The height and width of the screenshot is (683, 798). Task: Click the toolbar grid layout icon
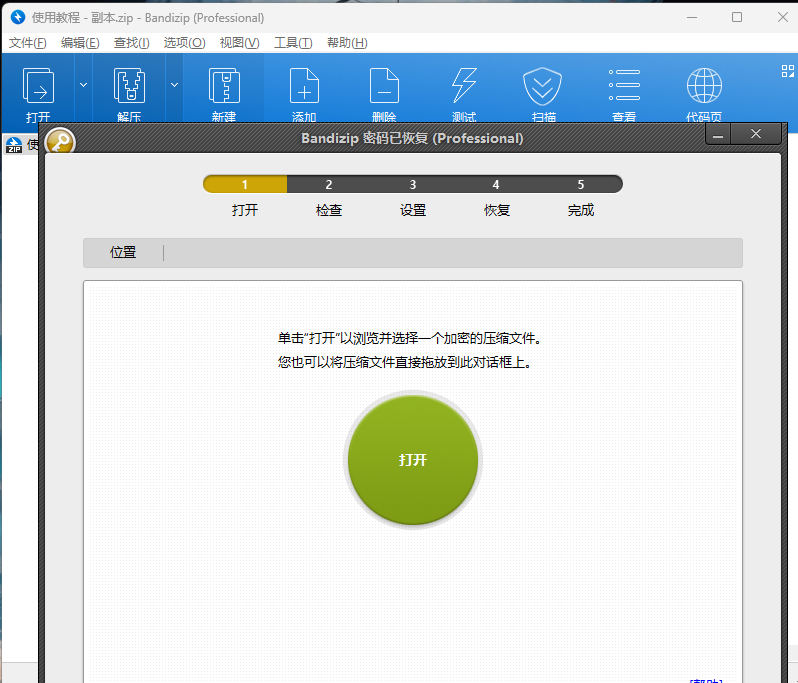point(788,71)
